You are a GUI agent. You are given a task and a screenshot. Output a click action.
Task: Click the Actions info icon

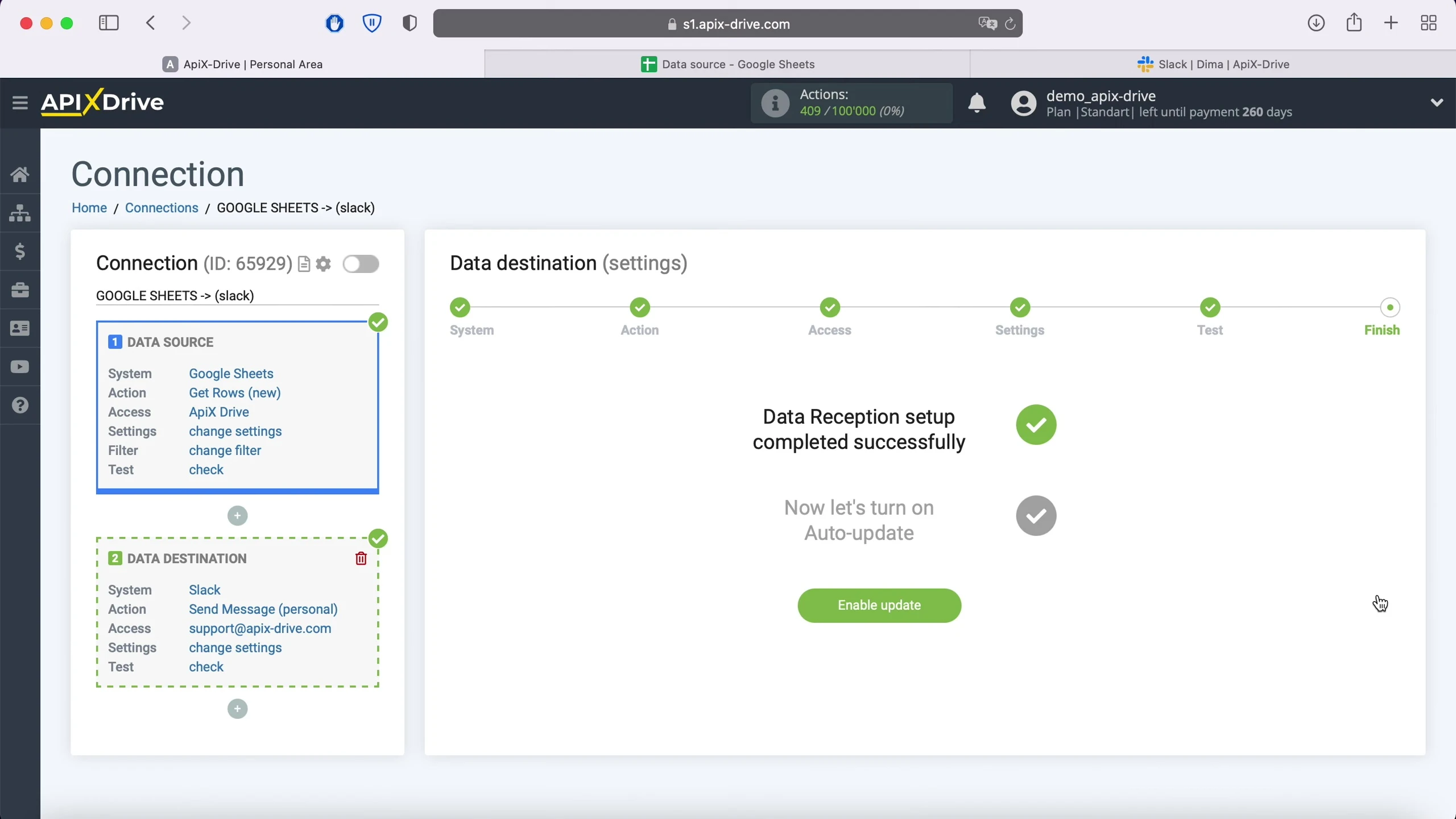click(775, 103)
